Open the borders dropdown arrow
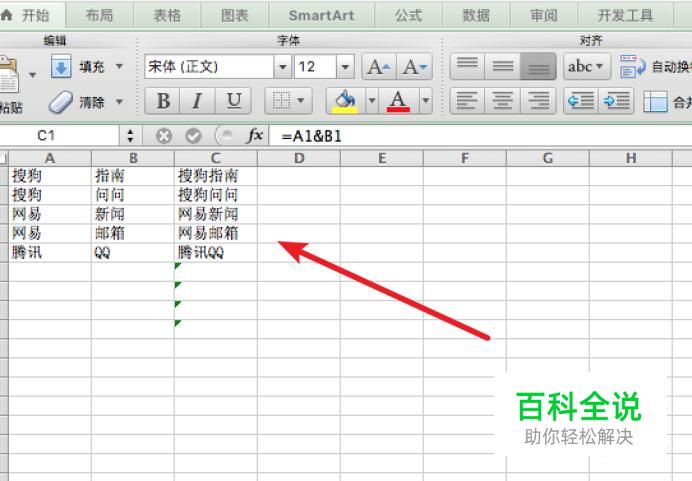The height and width of the screenshot is (481, 692). tap(301, 101)
